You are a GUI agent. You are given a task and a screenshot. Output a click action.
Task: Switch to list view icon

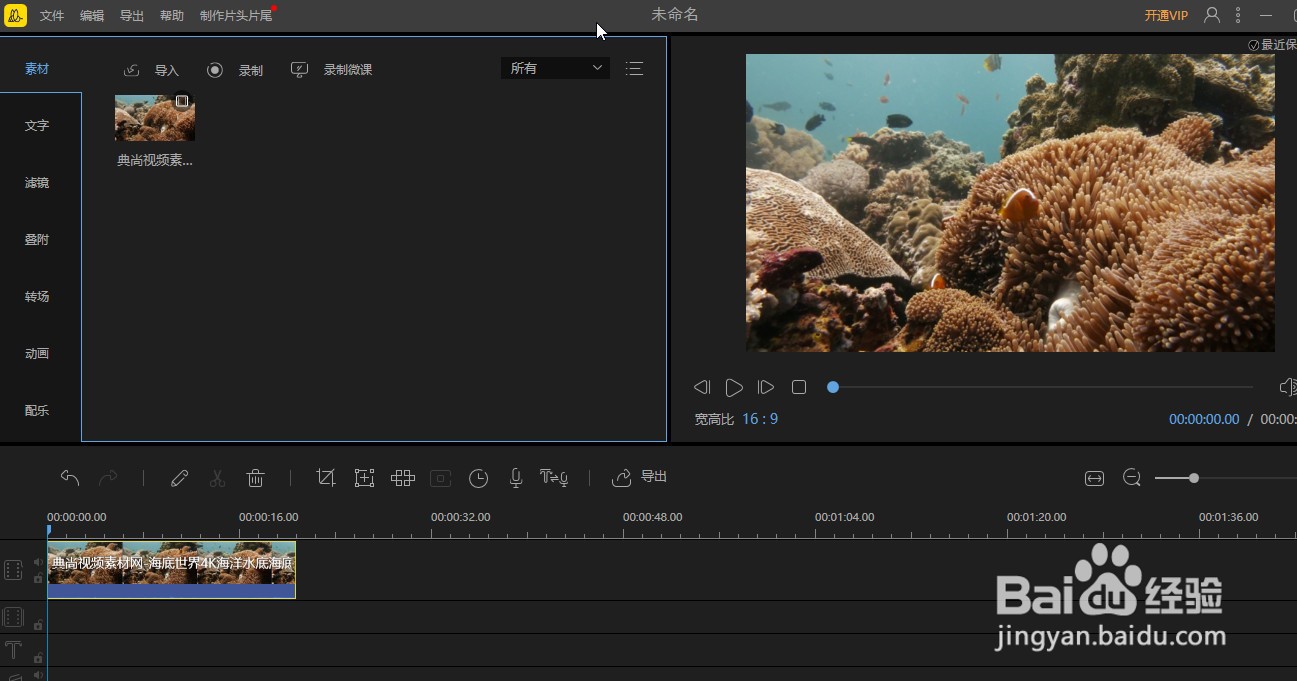[634, 68]
